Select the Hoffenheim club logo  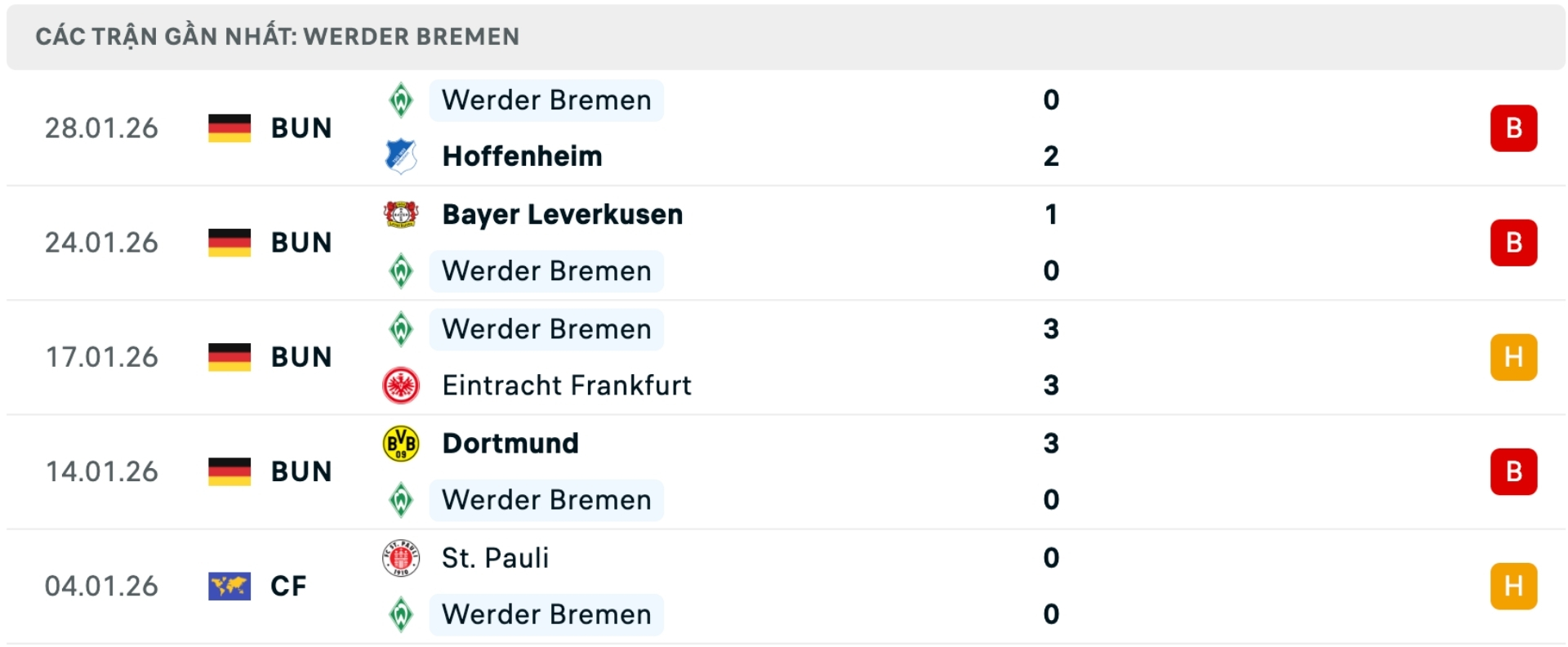(x=402, y=156)
